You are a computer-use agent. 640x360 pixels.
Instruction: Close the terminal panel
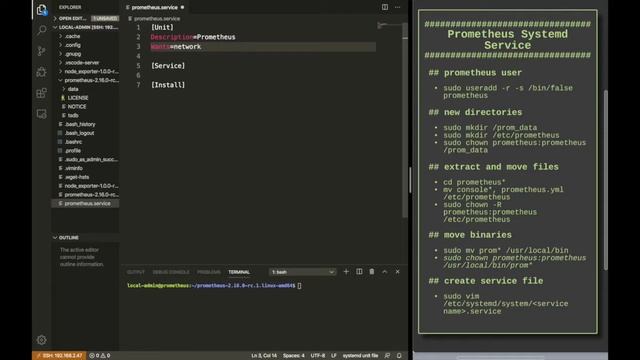pyautogui.click(x=398, y=271)
